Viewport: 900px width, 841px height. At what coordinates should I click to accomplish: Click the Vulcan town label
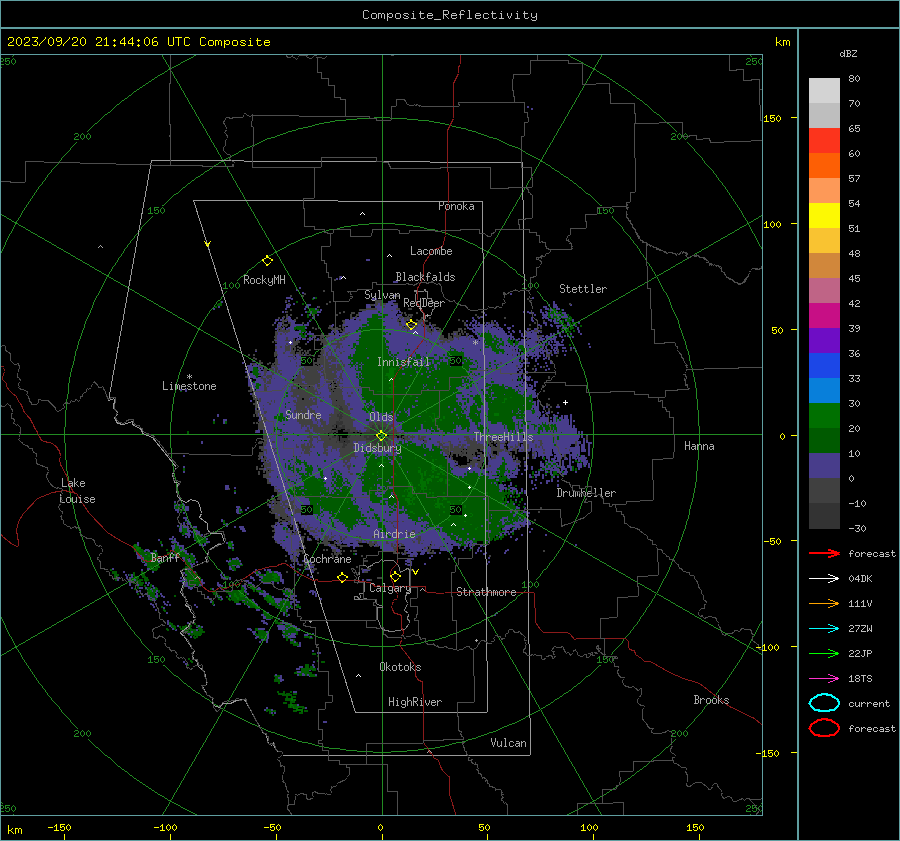[x=509, y=743]
